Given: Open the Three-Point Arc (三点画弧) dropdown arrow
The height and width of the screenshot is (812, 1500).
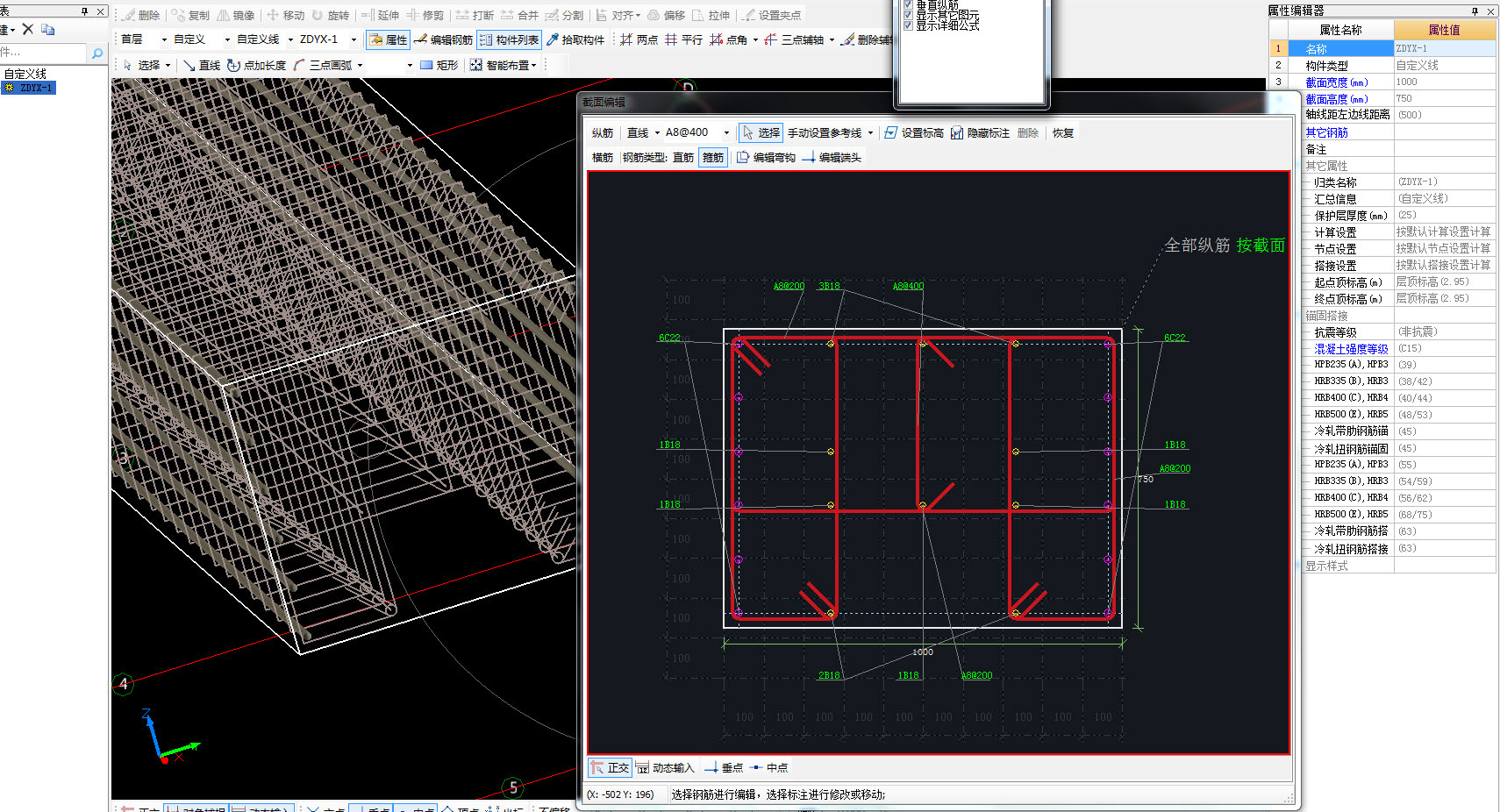Looking at the screenshot, I should (x=360, y=66).
